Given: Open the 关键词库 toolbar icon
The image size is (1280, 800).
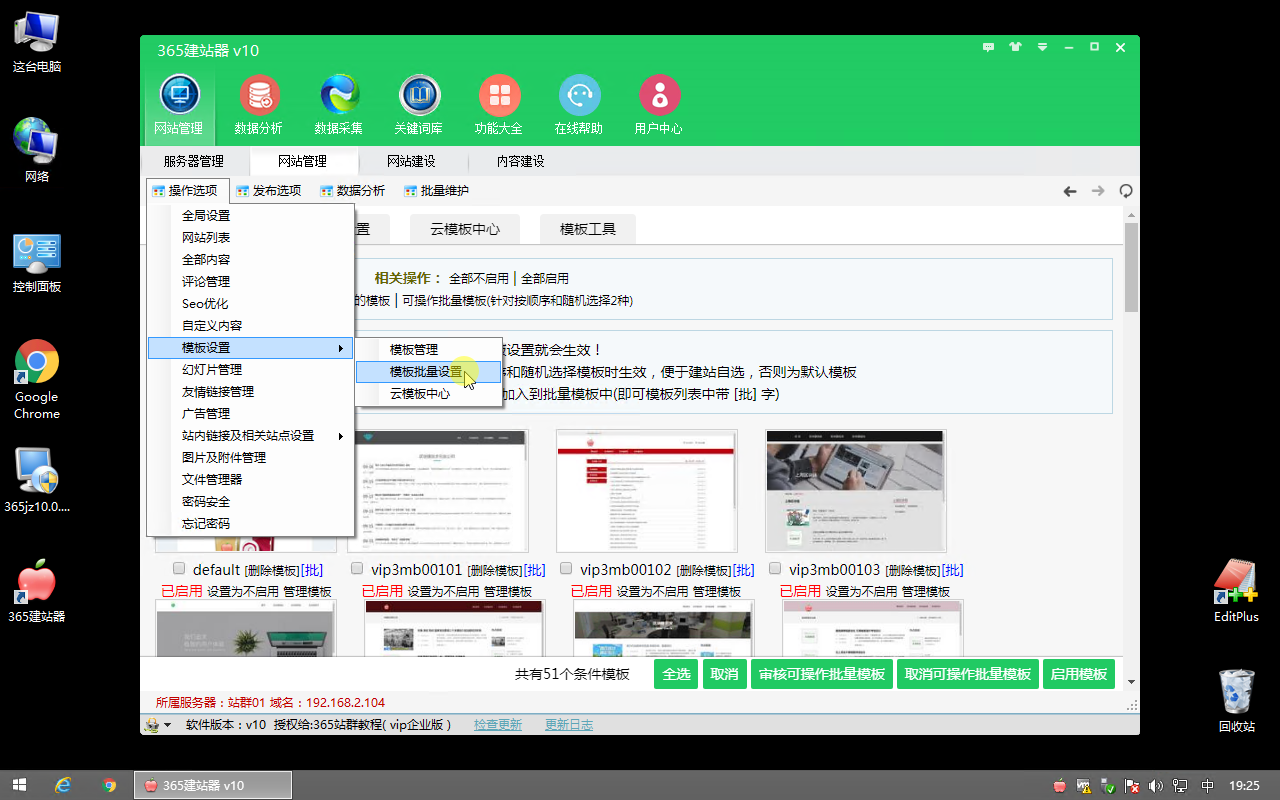Looking at the screenshot, I should tap(419, 104).
